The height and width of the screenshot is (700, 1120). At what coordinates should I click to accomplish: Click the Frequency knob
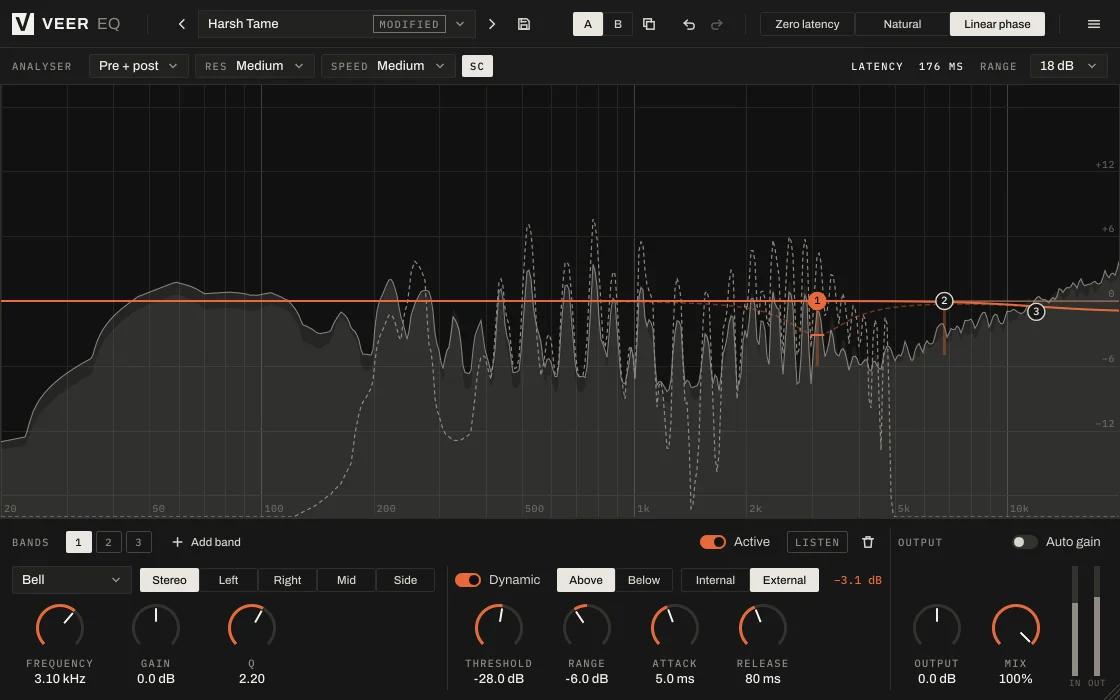[60, 627]
